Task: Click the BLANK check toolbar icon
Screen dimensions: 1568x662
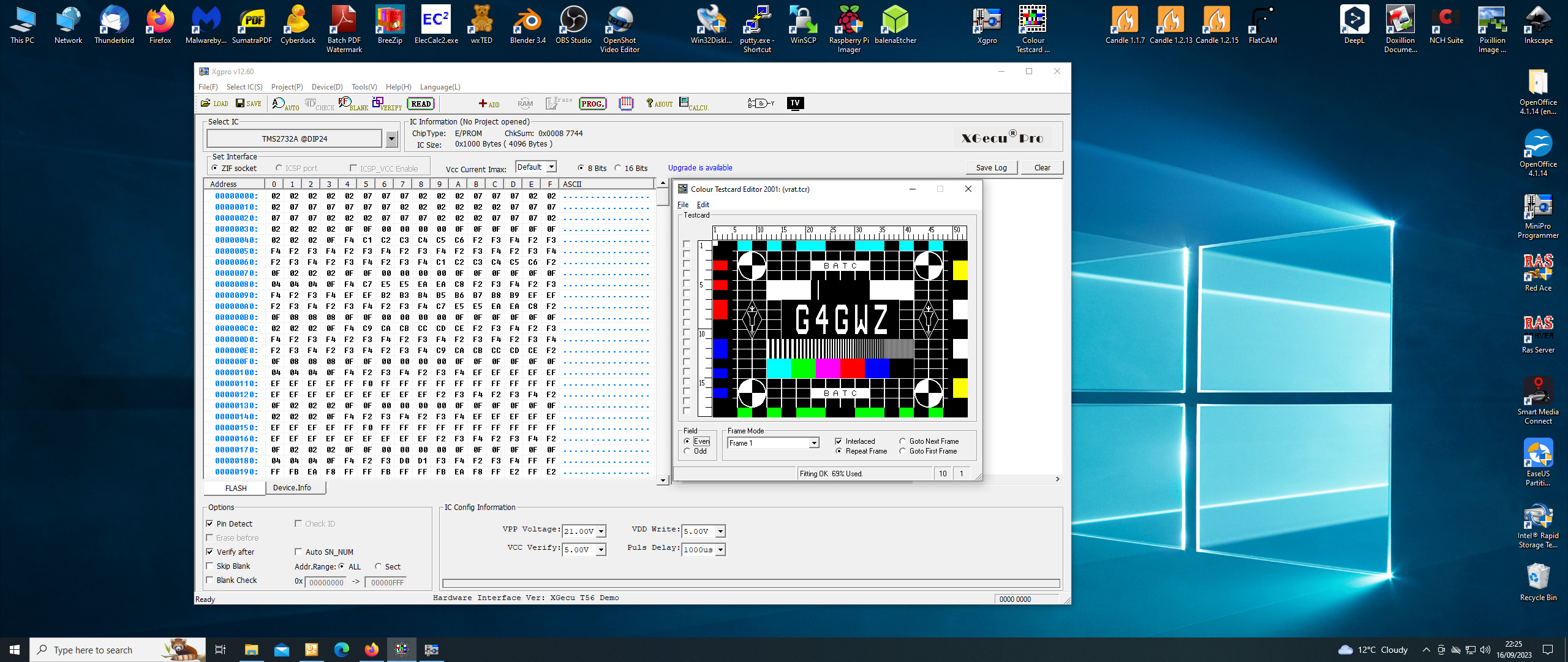Action: (x=353, y=104)
